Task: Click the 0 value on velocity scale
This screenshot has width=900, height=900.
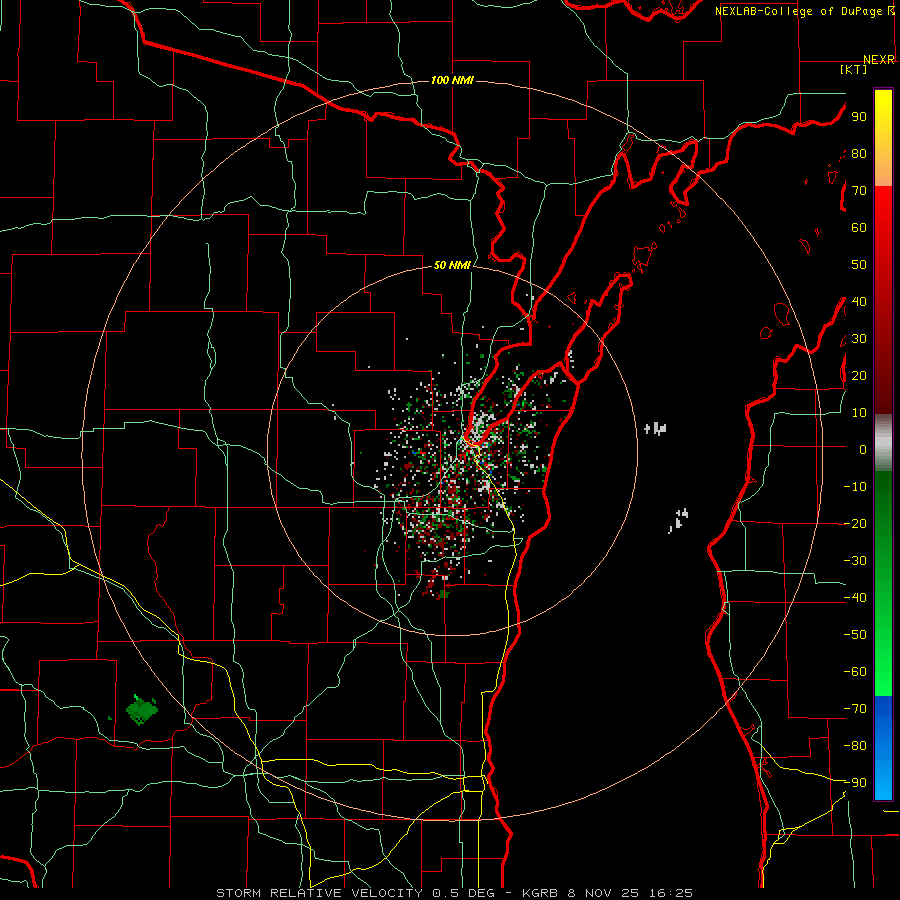Action: pyautogui.click(x=863, y=449)
